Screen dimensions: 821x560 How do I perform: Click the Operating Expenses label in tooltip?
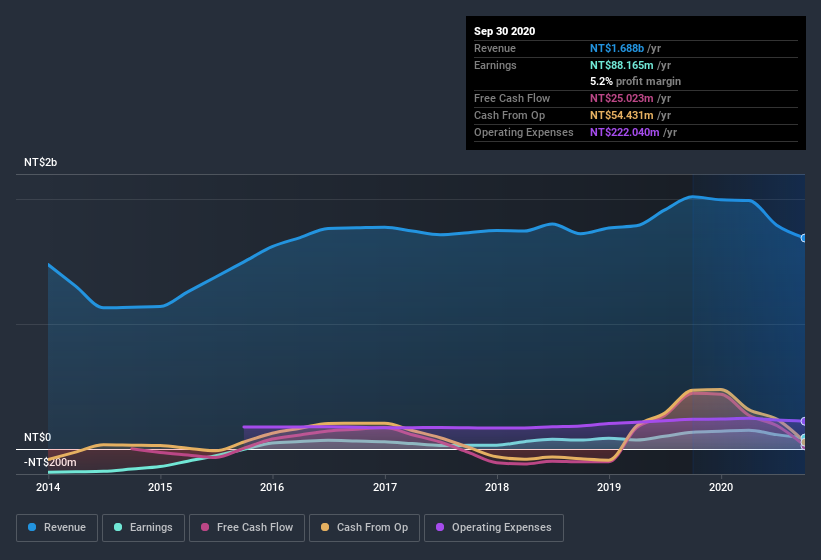click(x=524, y=132)
